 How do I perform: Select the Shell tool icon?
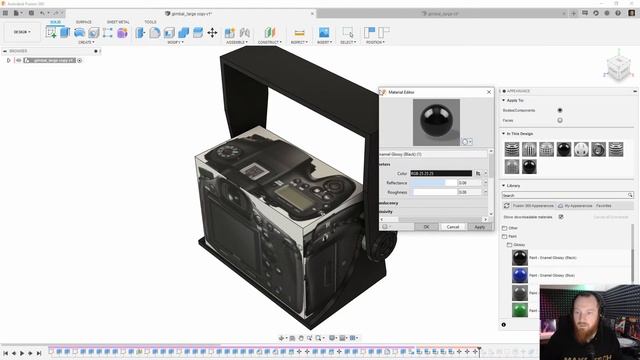click(x=169, y=32)
